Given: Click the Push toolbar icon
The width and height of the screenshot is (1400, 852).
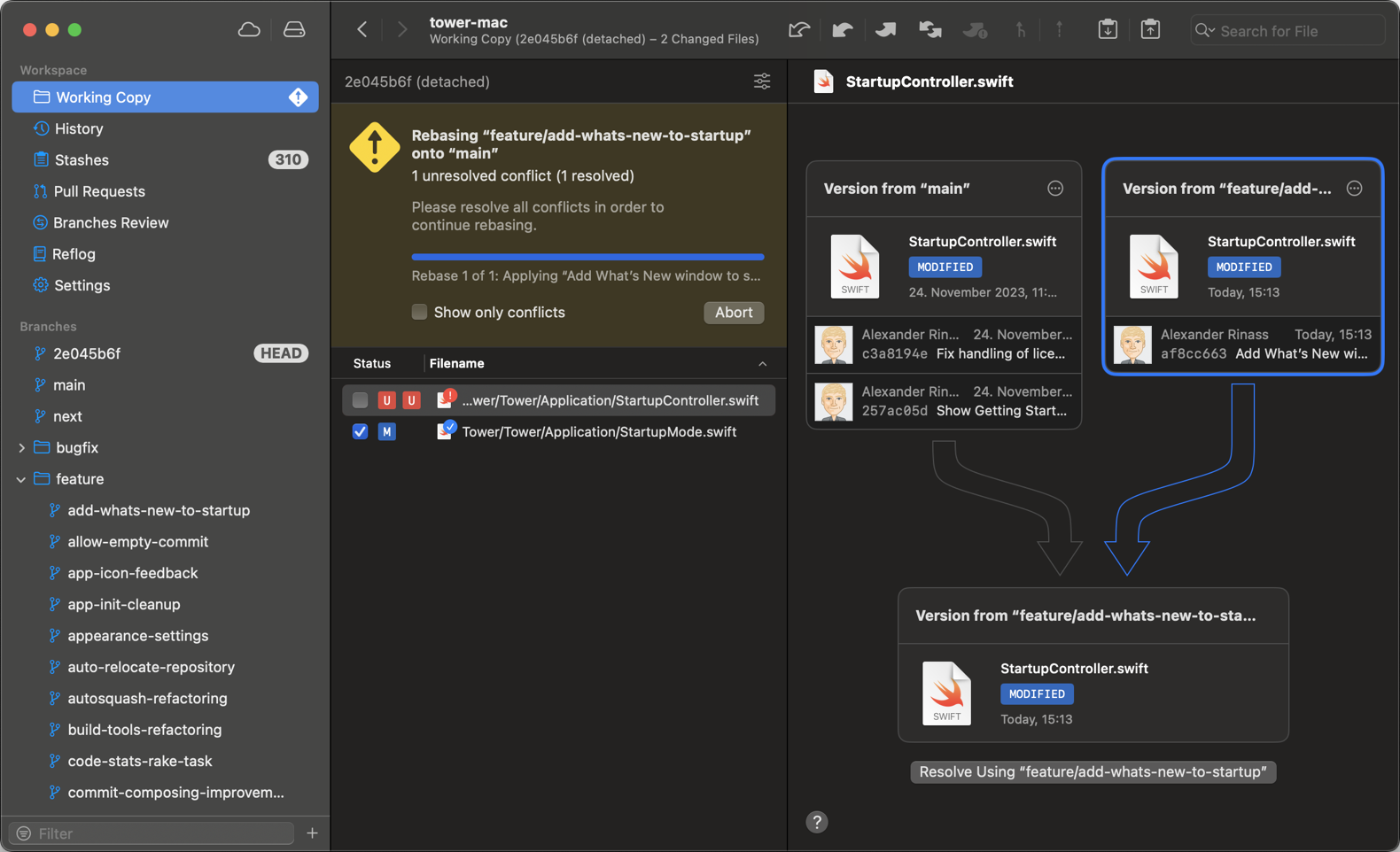Looking at the screenshot, I should click(885, 30).
